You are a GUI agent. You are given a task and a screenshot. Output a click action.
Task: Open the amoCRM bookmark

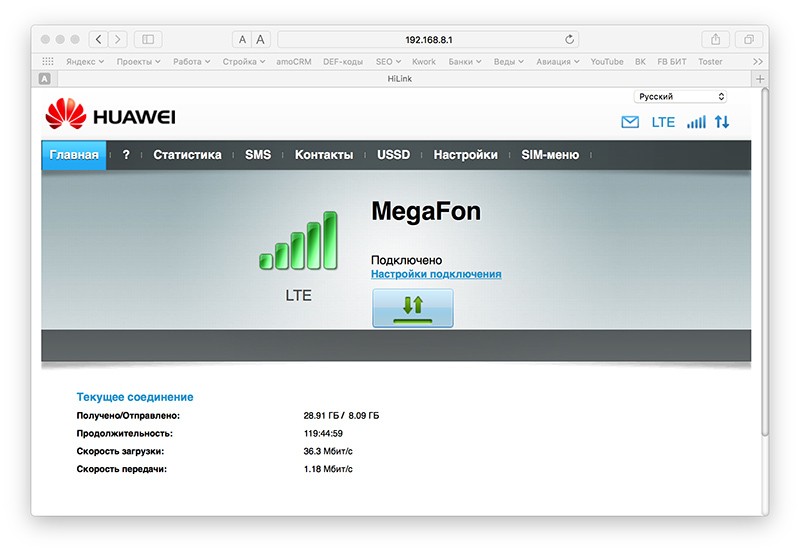pyautogui.click(x=294, y=61)
